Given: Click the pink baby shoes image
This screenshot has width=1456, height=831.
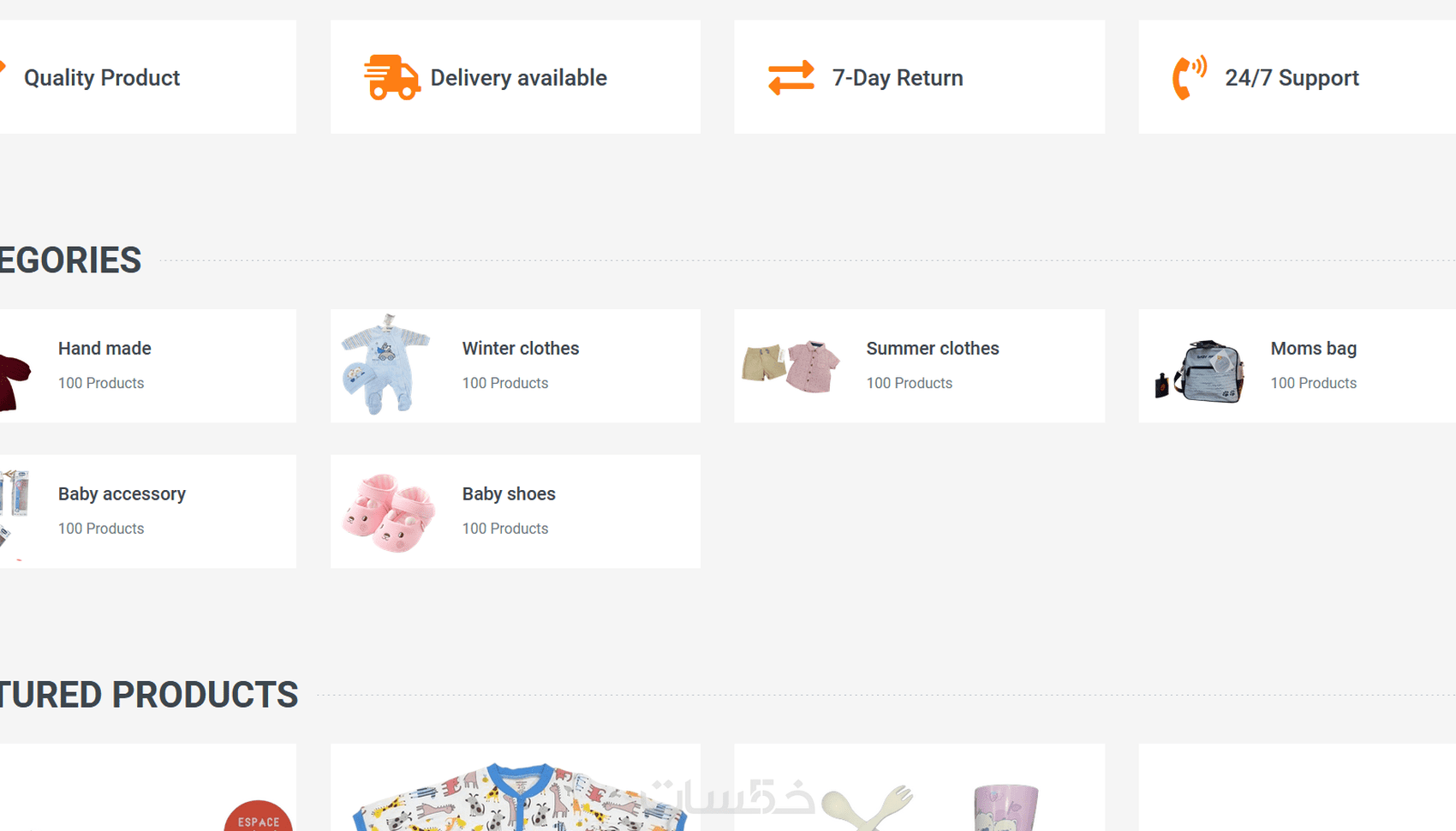Looking at the screenshot, I should 388,512.
